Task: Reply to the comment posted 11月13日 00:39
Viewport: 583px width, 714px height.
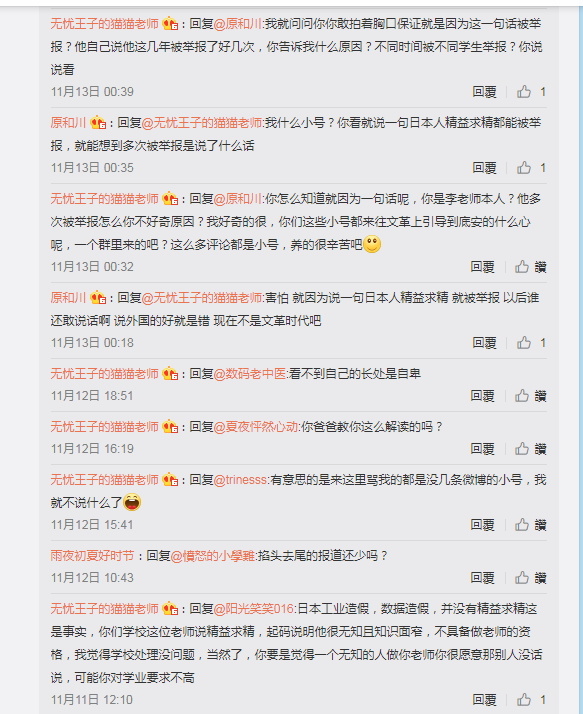Action: [x=484, y=92]
